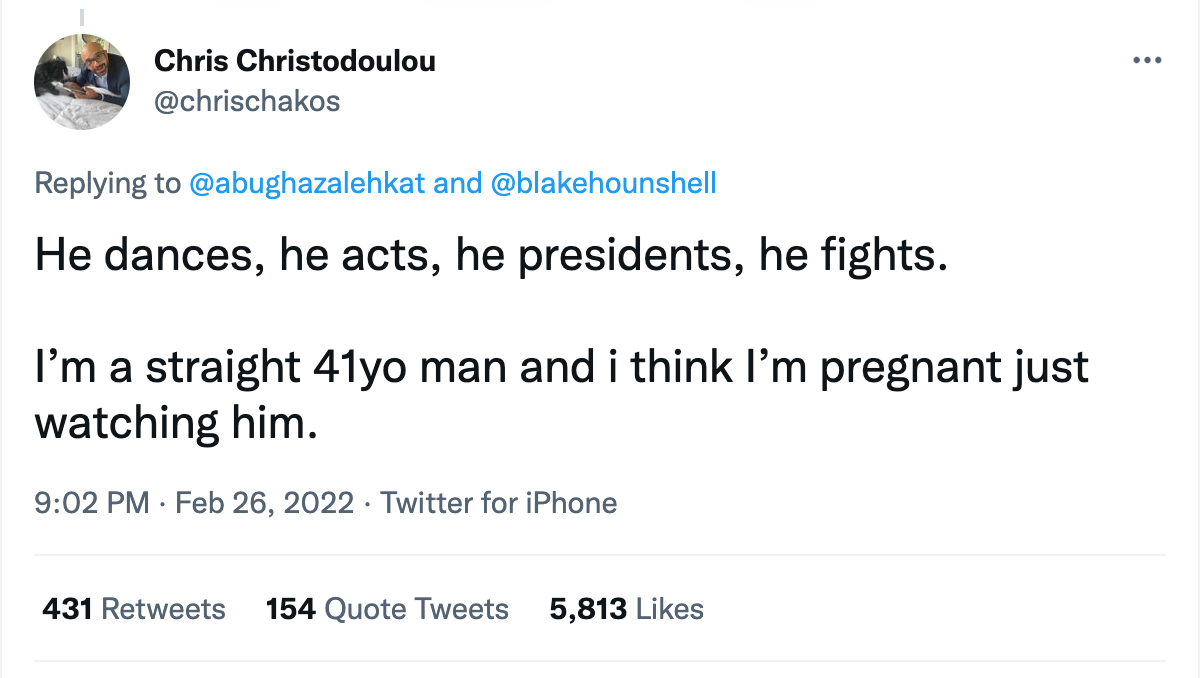Click the 154 quote tweet count

pyautogui.click(x=291, y=609)
